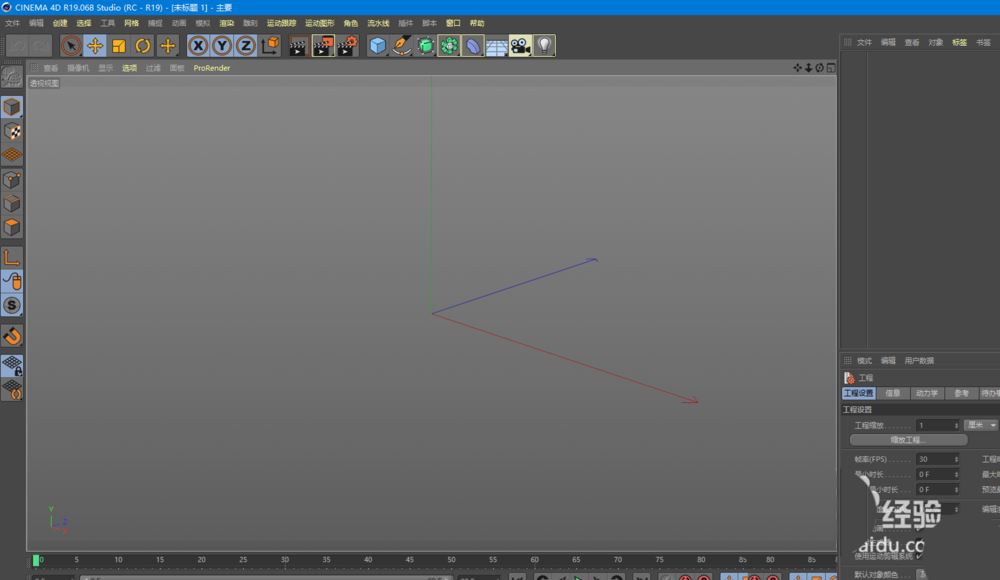Open the centimeter units dropdown
The image size is (1000, 580).
[x=980, y=425]
